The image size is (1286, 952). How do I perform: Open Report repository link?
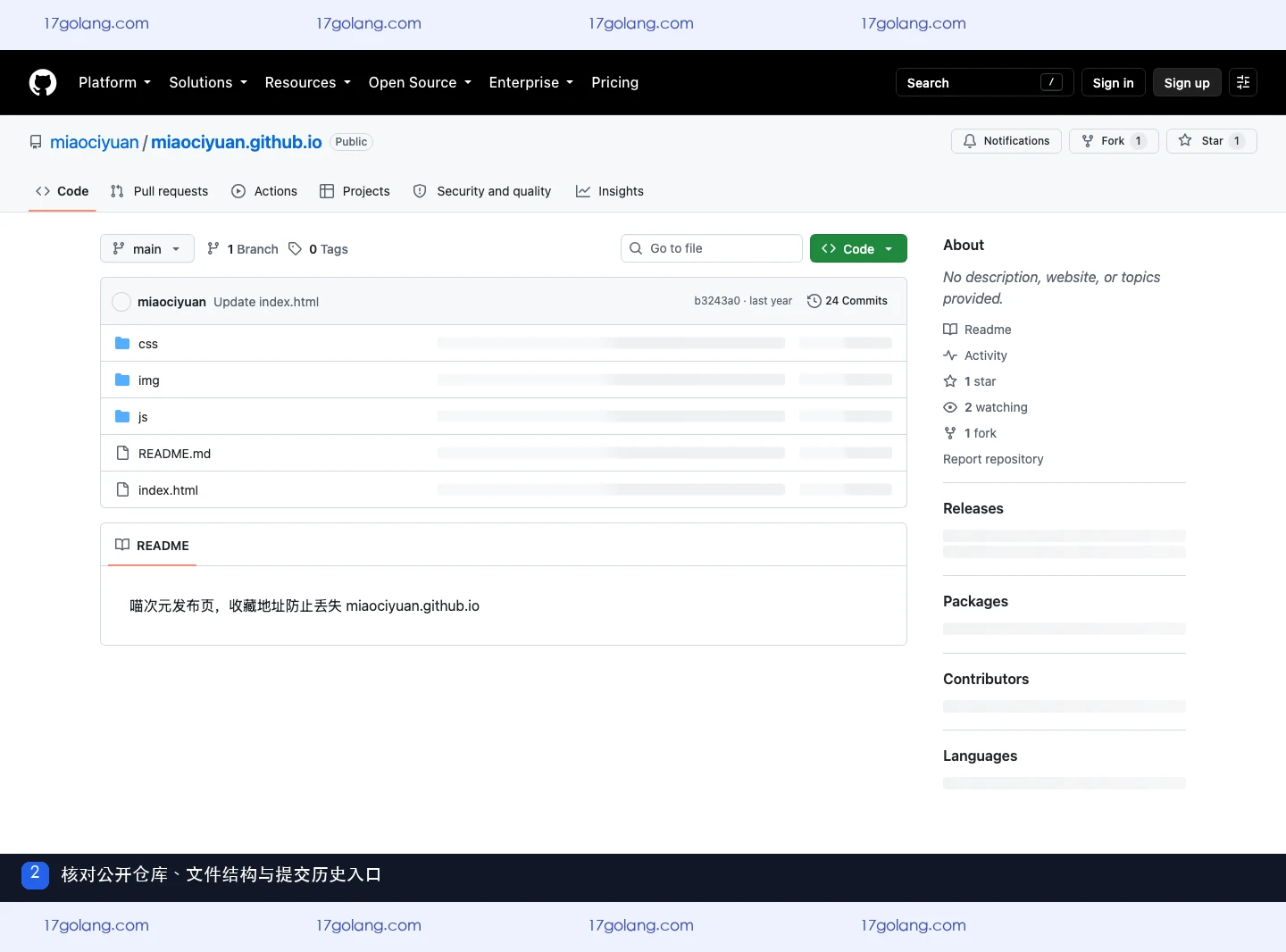993,459
